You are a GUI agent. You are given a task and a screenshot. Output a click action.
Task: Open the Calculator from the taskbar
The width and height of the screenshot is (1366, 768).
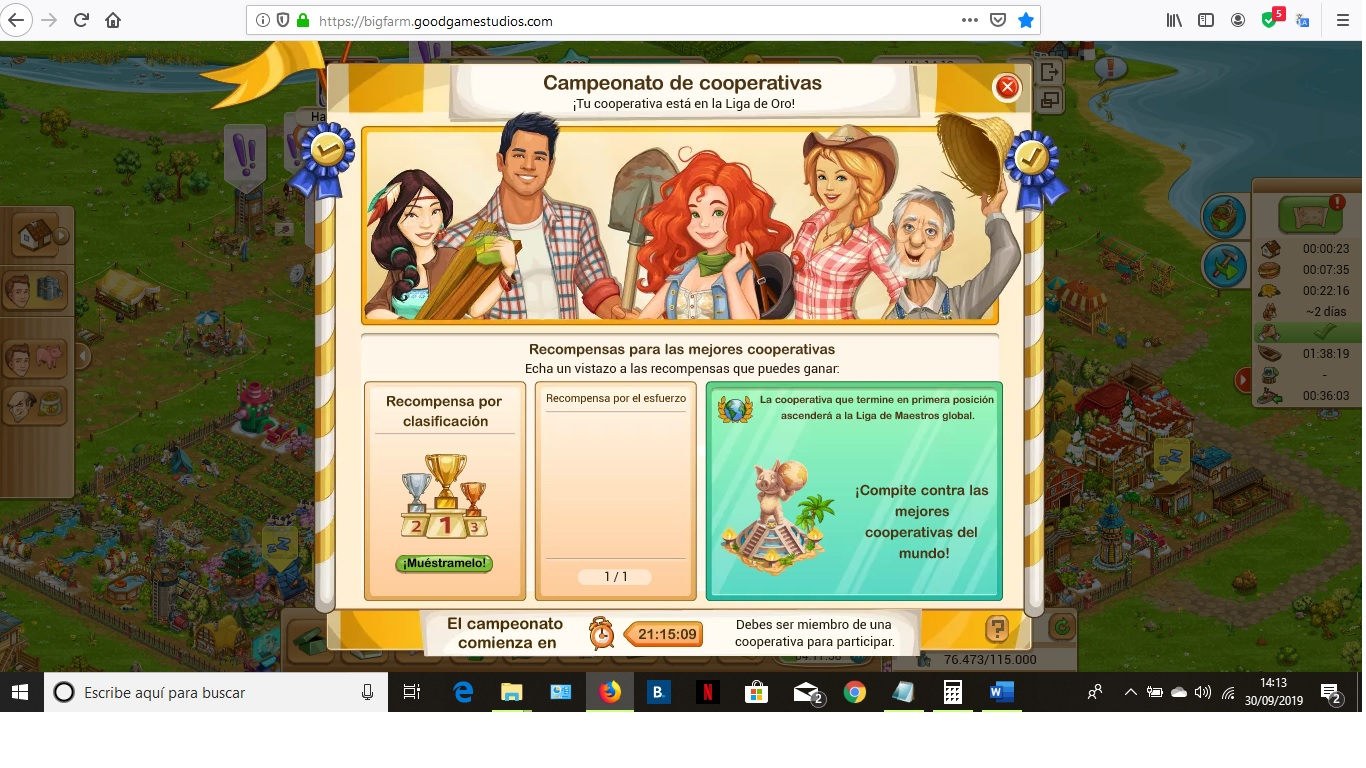[952, 692]
